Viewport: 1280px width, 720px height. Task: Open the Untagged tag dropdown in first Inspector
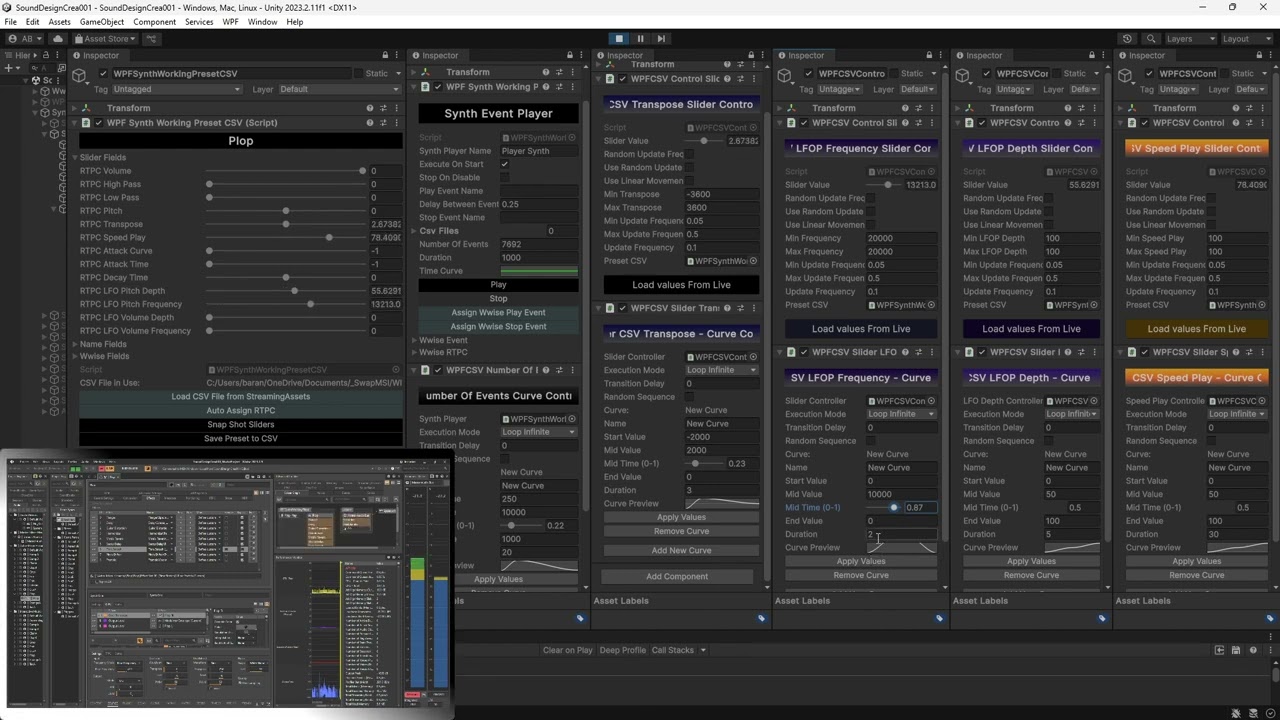coord(175,89)
